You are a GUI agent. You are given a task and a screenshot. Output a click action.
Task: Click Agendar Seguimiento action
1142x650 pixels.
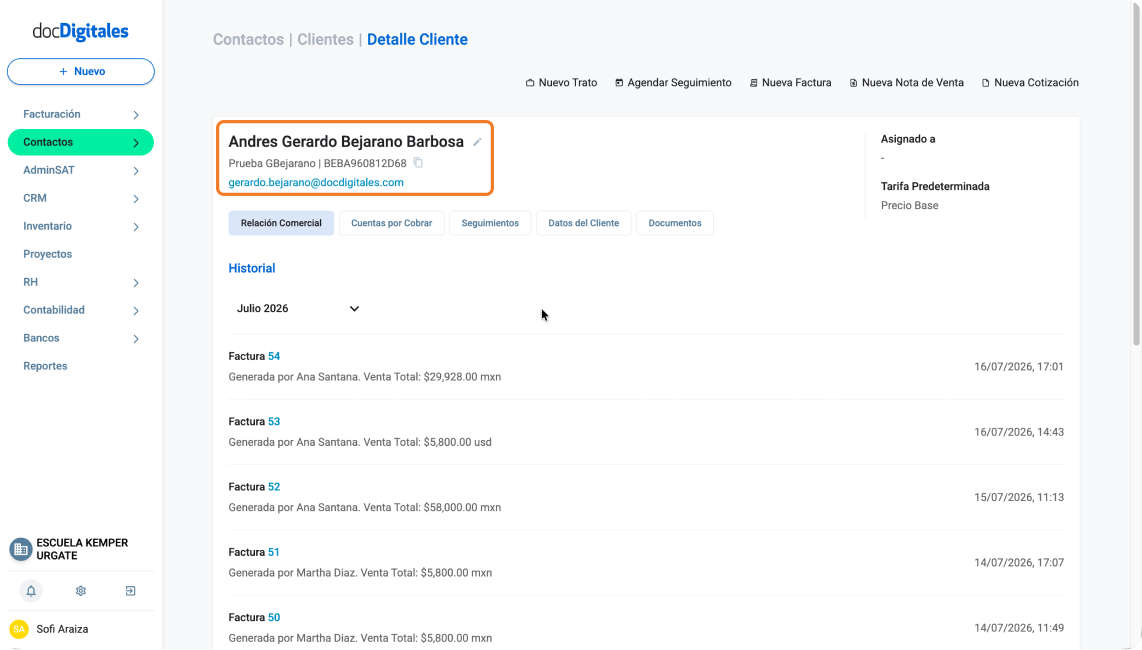673,83
